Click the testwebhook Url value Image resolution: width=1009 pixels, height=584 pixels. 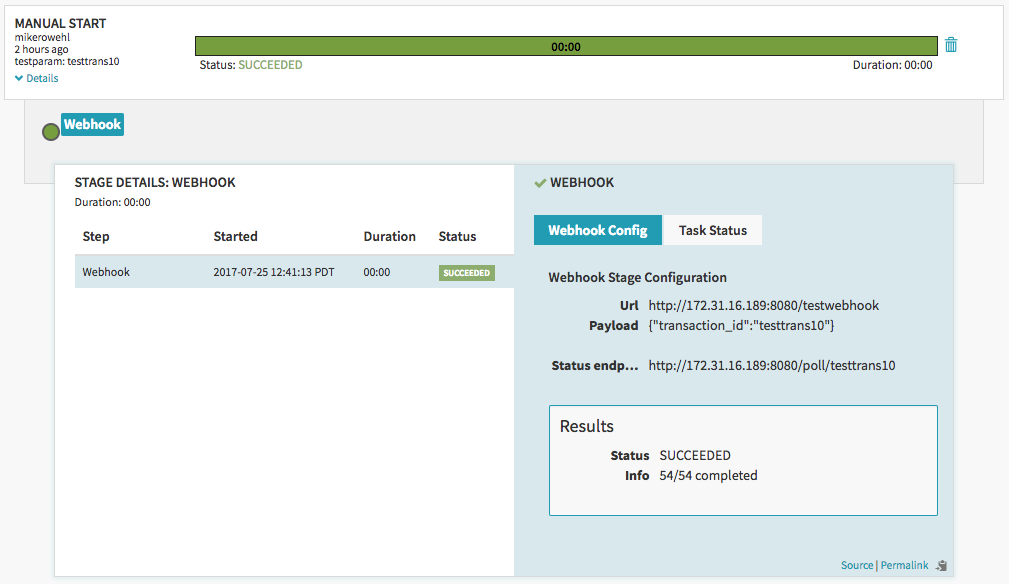[x=764, y=305]
